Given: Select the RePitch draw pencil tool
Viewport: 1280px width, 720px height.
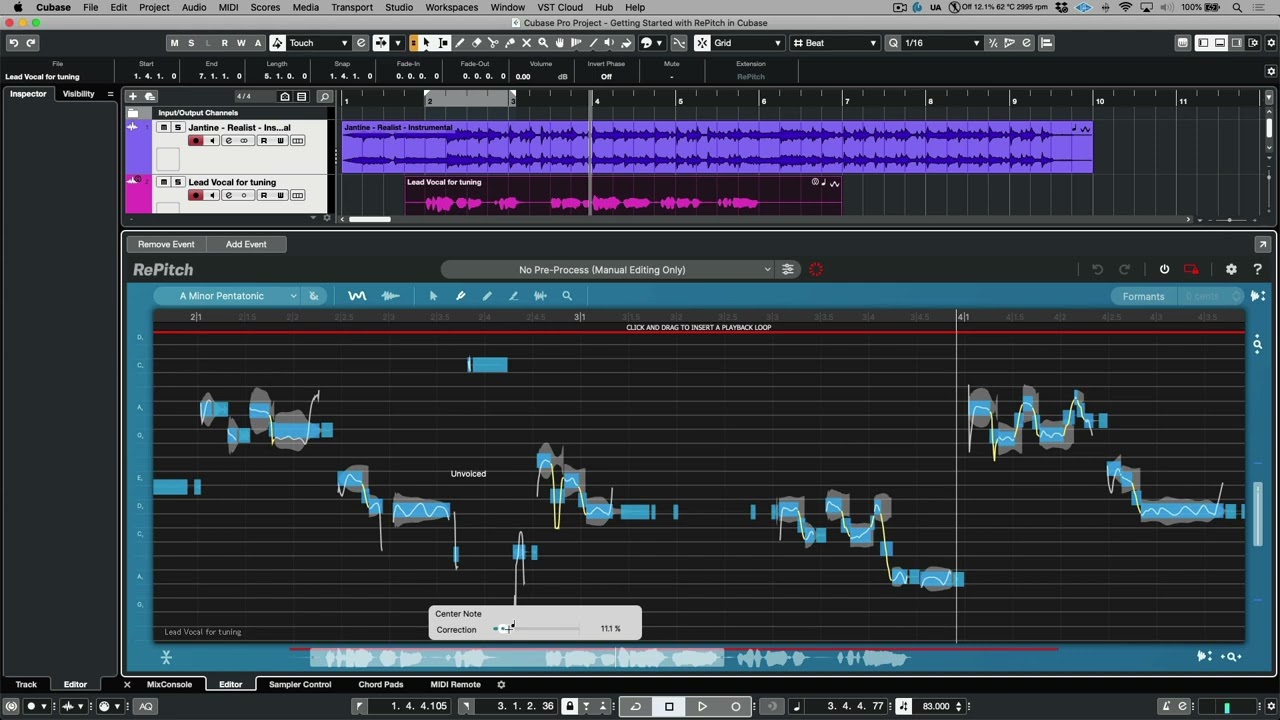Looking at the screenshot, I should (x=487, y=296).
